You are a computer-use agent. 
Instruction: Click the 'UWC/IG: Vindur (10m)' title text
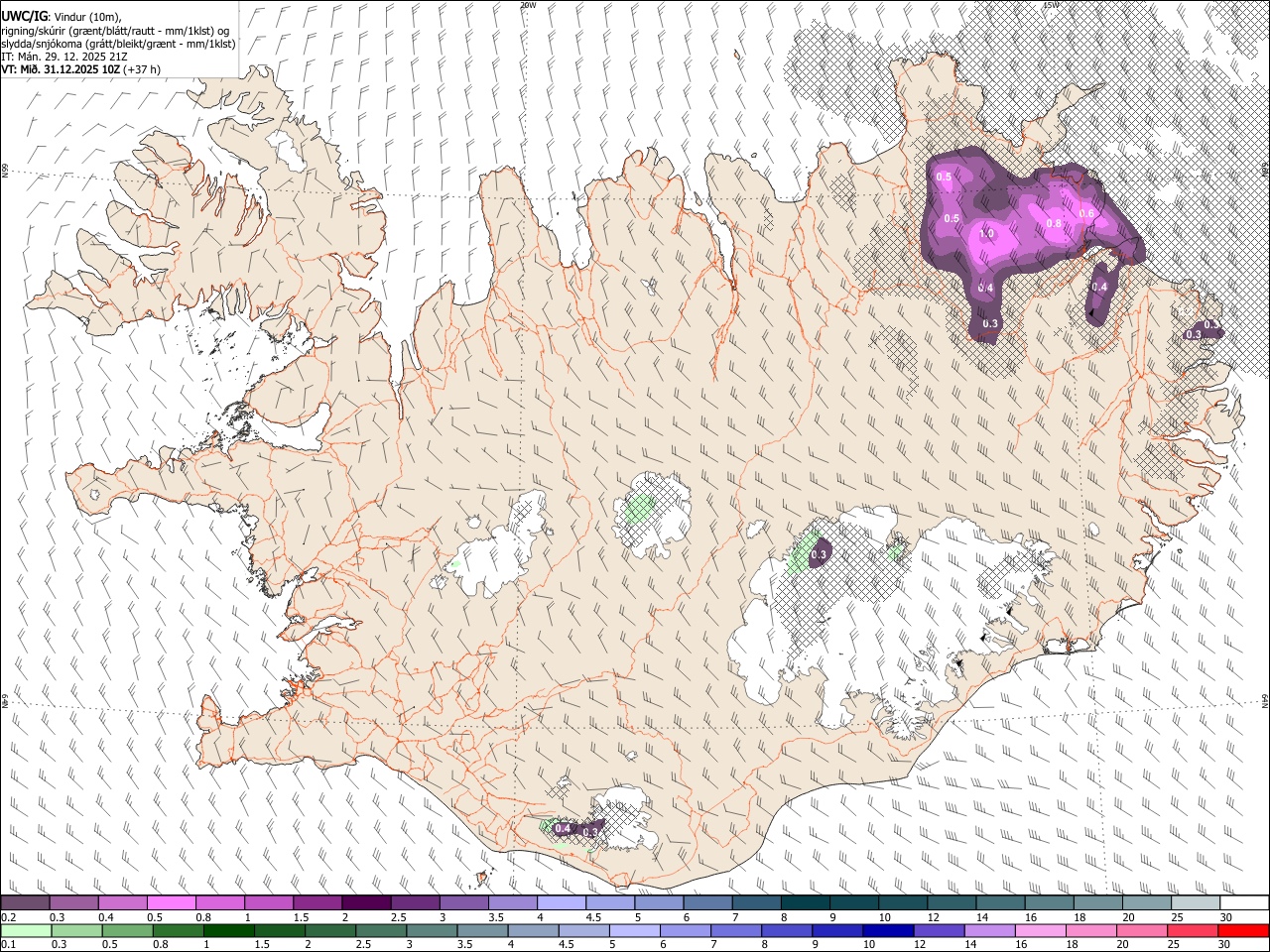point(62,17)
